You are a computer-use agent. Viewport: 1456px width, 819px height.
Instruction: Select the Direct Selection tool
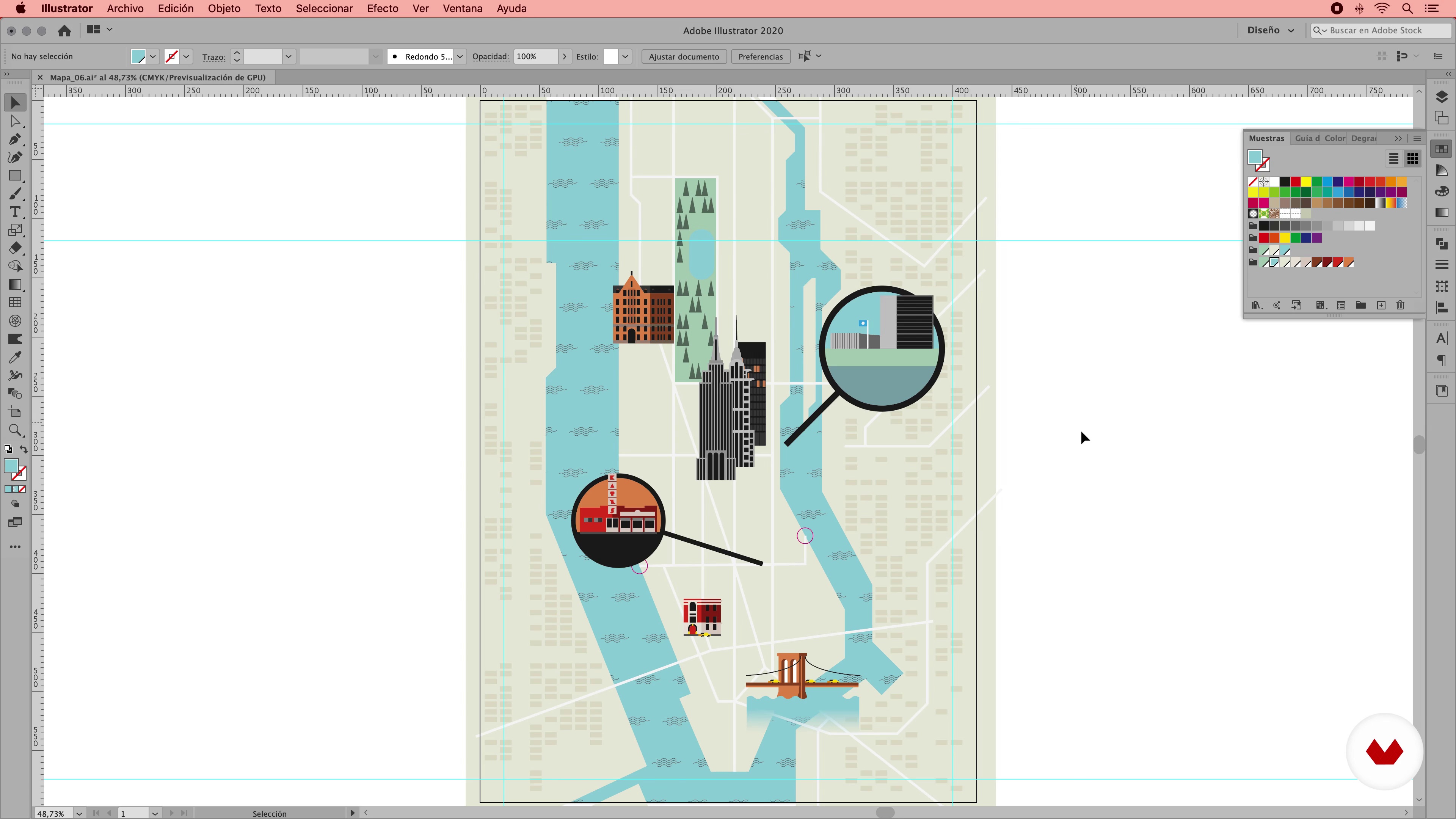pos(15,121)
